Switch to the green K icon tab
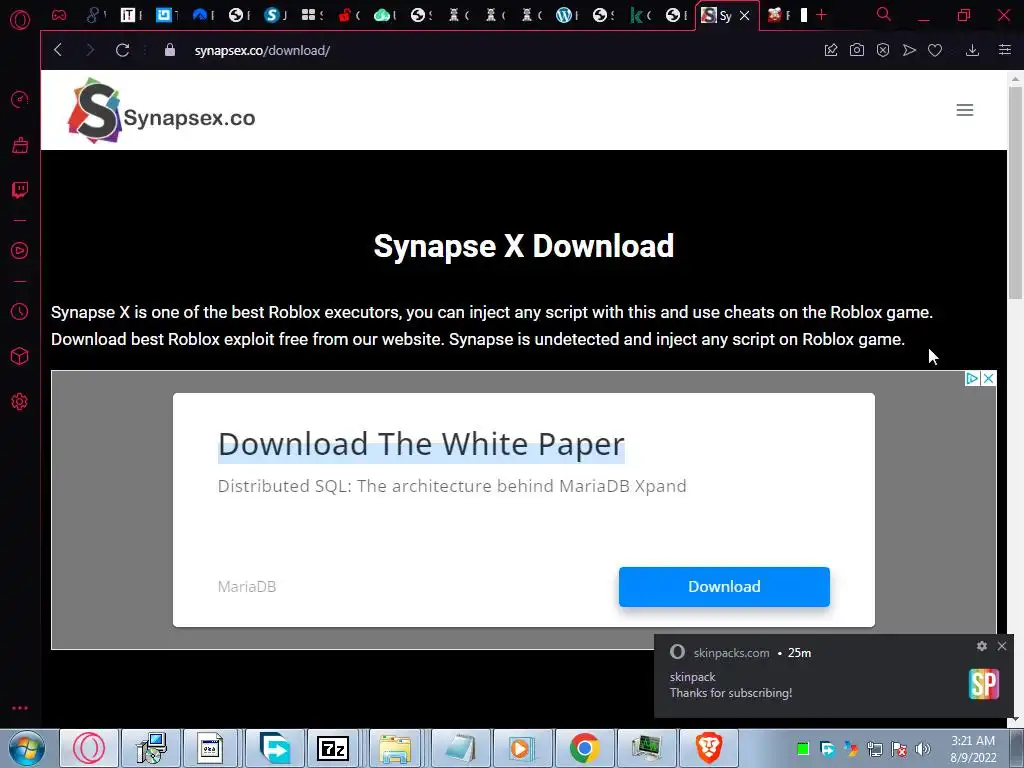This screenshot has height=768, width=1024. pyautogui.click(x=639, y=15)
